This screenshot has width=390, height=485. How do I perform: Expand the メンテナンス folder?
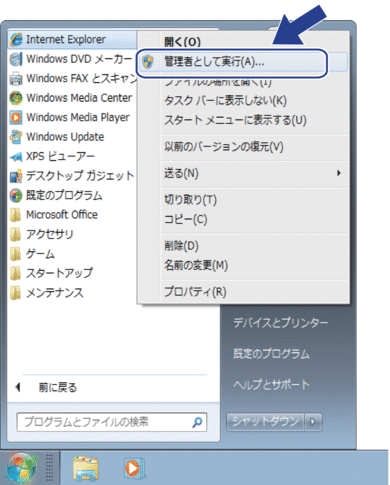[x=47, y=293]
